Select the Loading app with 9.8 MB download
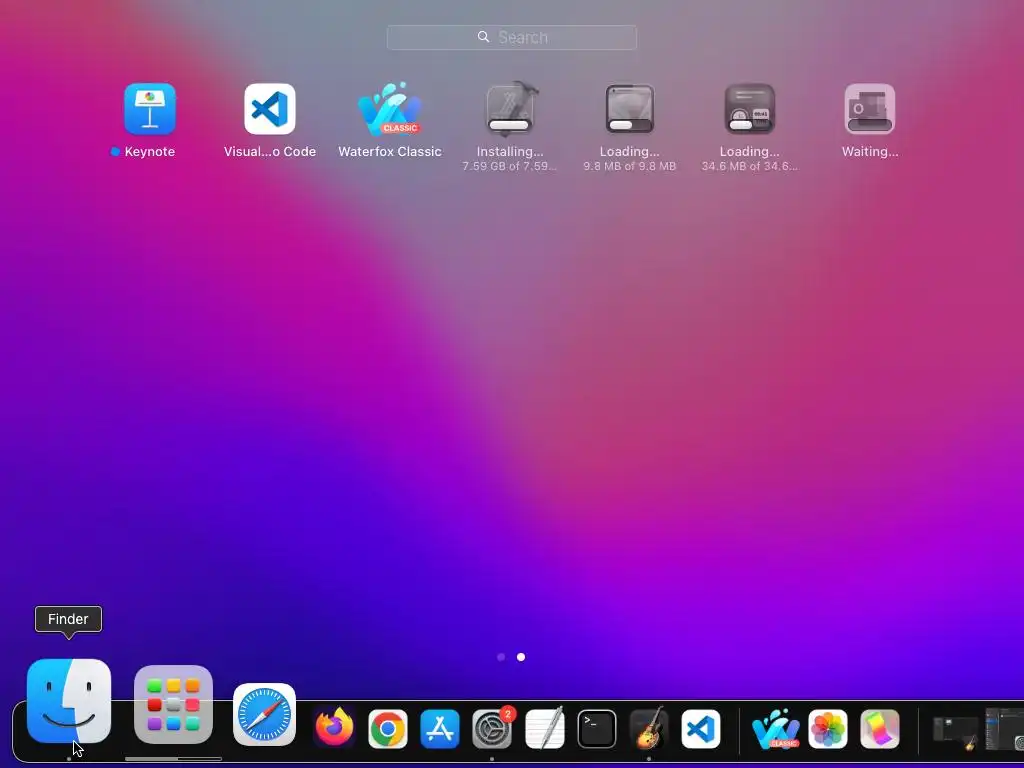 (x=630, y=109)
